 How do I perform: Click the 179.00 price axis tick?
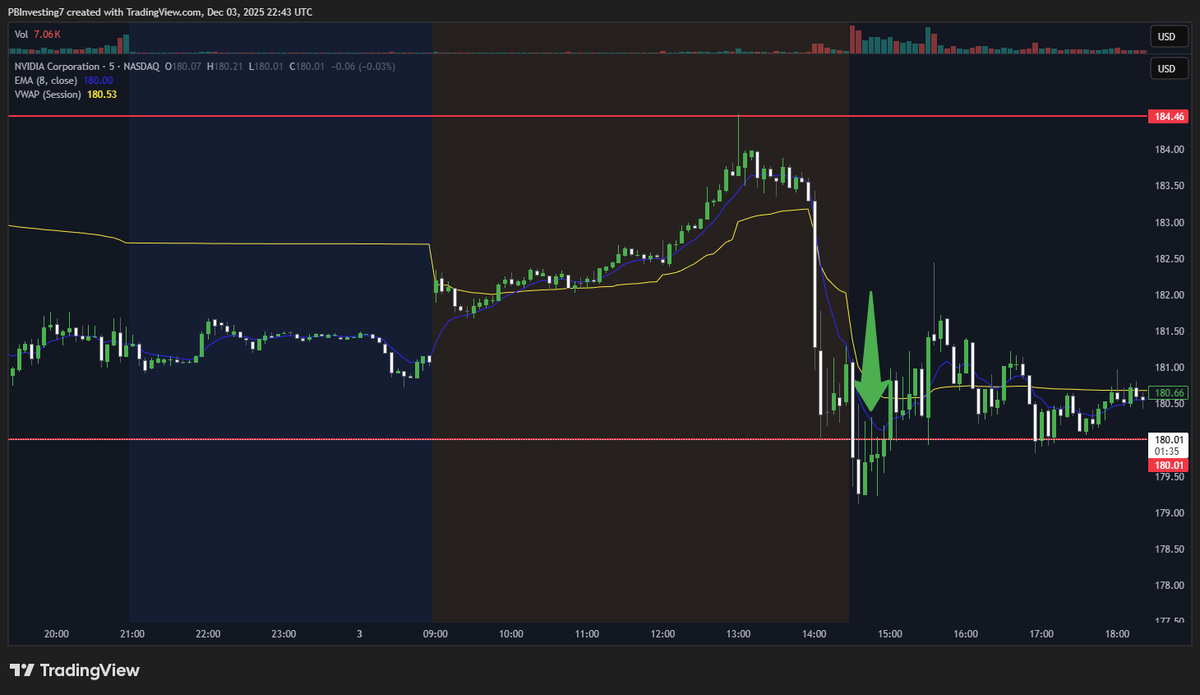click(x=1170, y=513)
